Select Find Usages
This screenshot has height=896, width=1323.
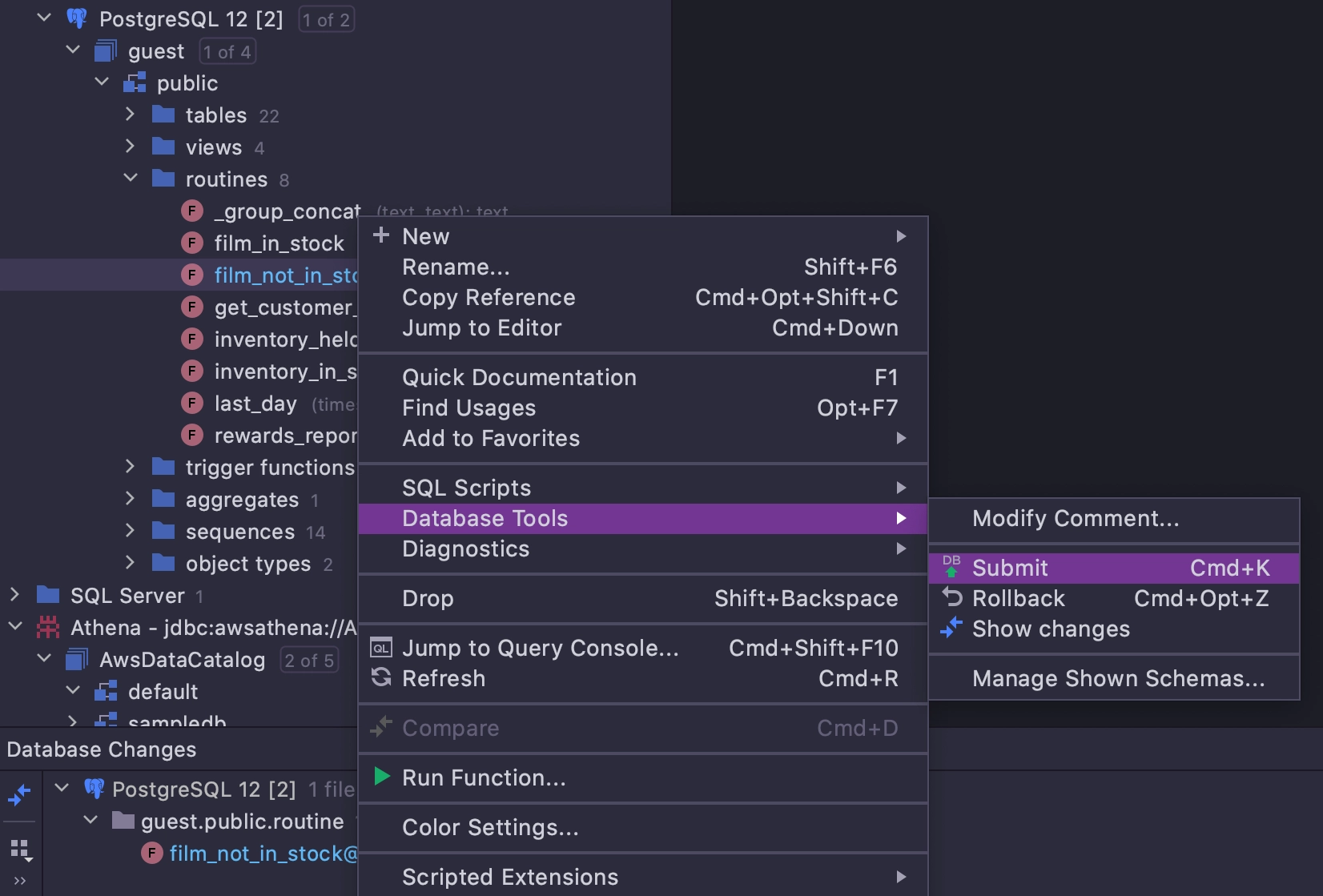pos(643,408)
